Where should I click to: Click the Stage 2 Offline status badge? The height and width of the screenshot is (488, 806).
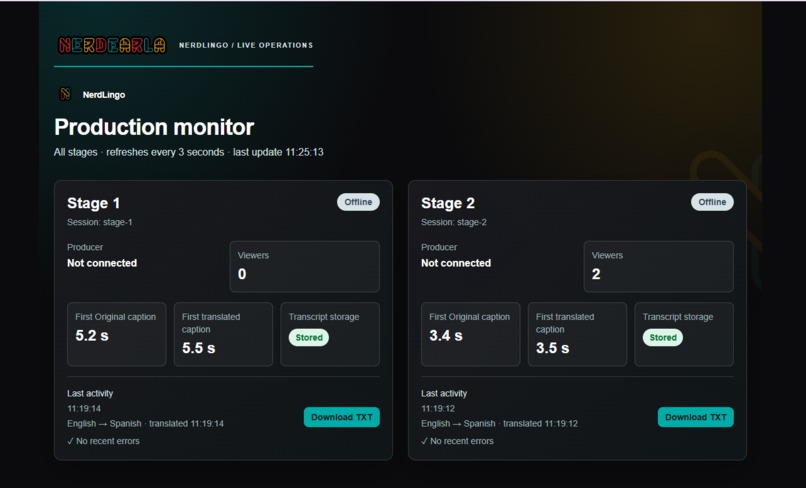pos(712,202)
